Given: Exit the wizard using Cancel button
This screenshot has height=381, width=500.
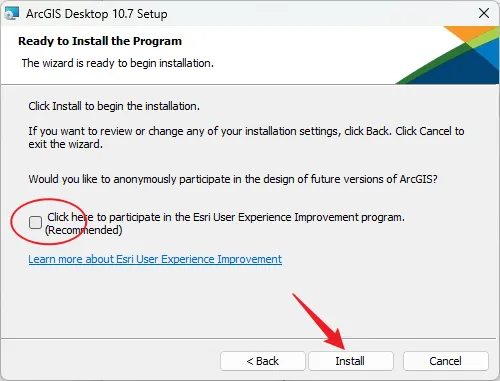Looking at the screenshot, I should tap(446, 361).
